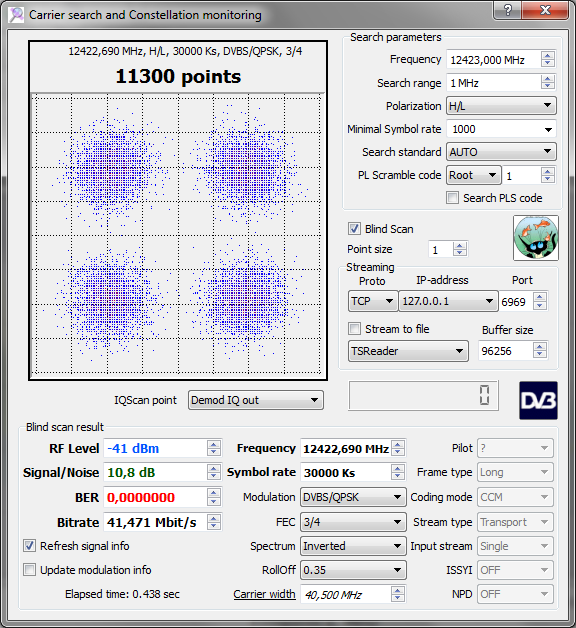This screenshot has height=628, width=576.
Task: Click the Port spinner arrows
Action: [x=540, y=301]
